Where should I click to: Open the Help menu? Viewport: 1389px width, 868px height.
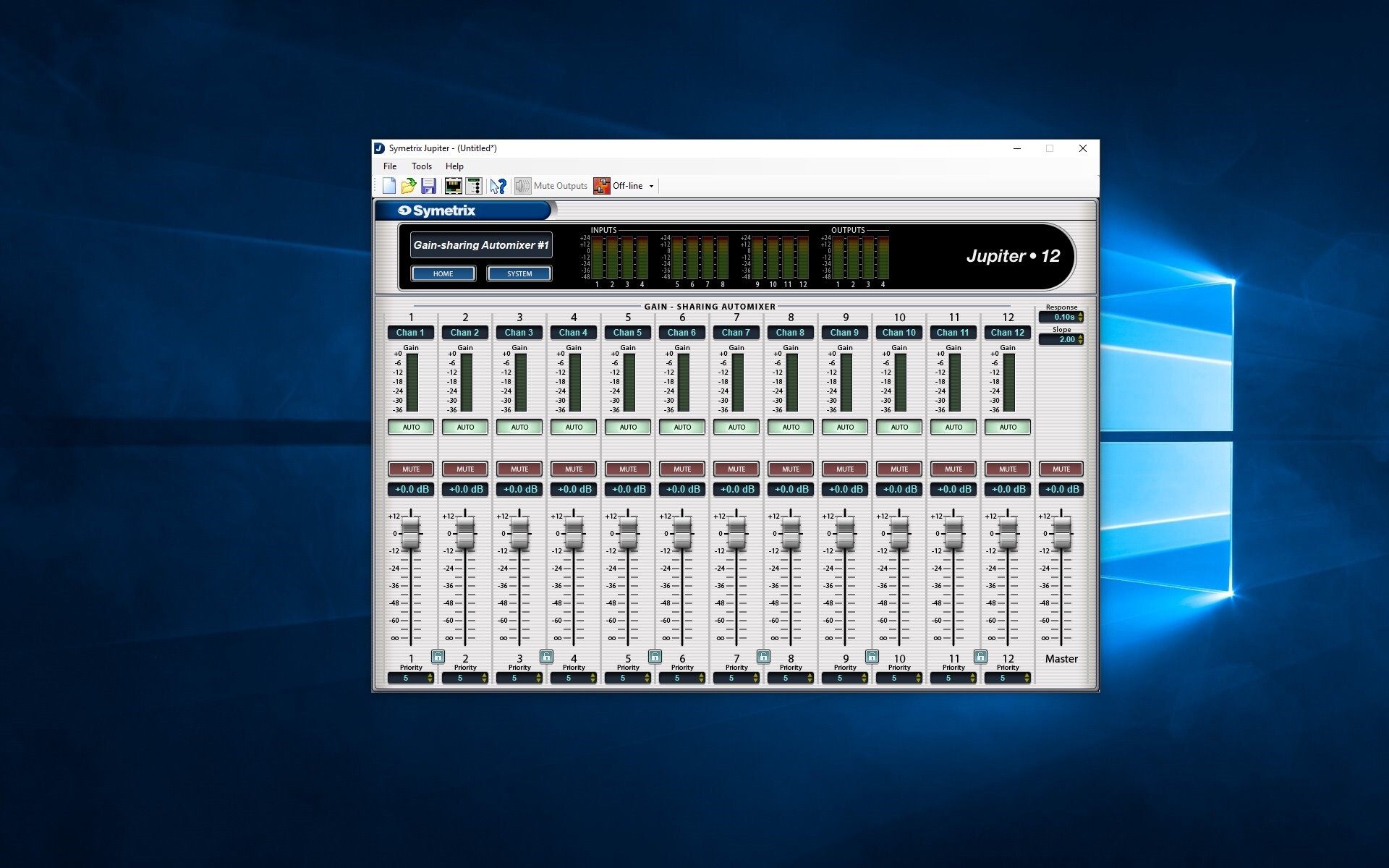click(x=454, y=166)
